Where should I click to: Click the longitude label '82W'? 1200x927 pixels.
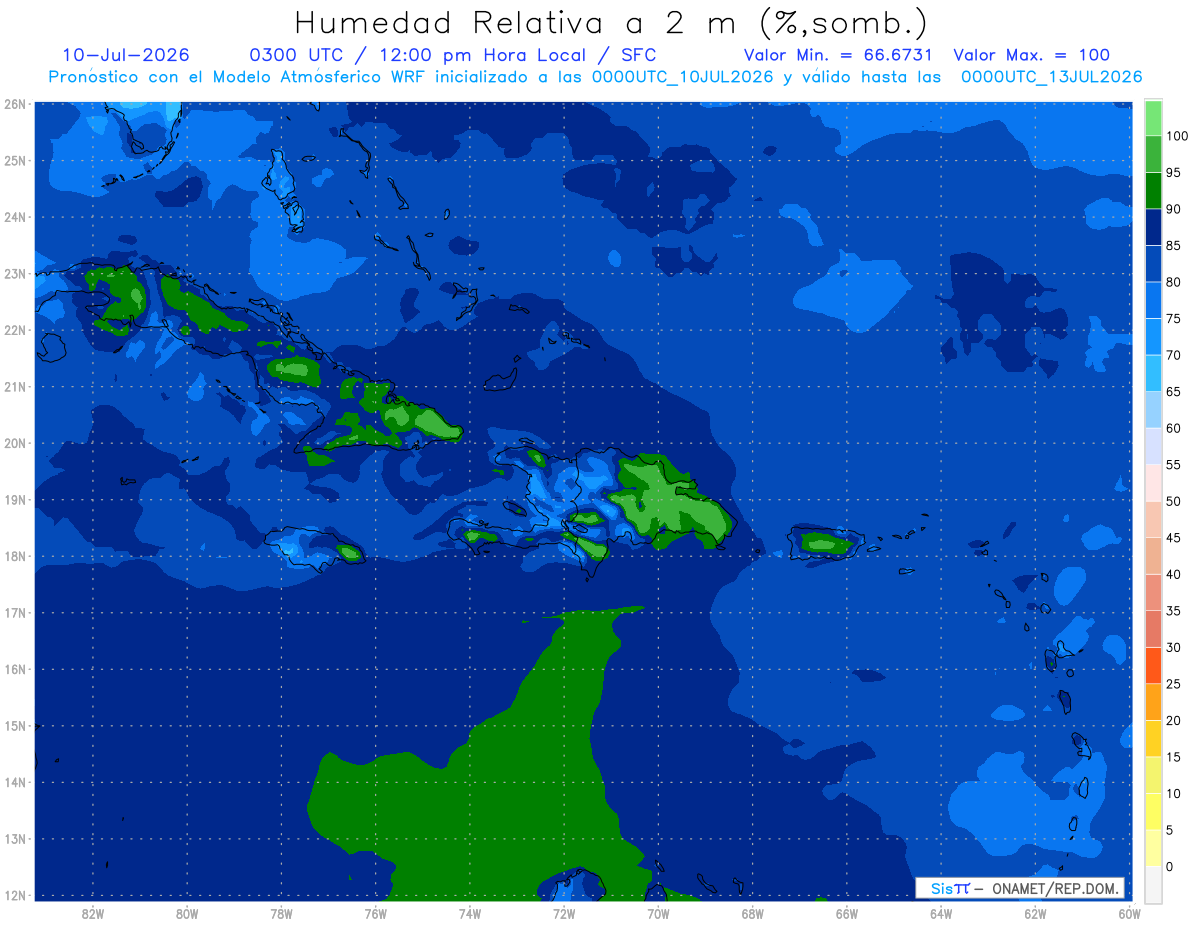93,913
